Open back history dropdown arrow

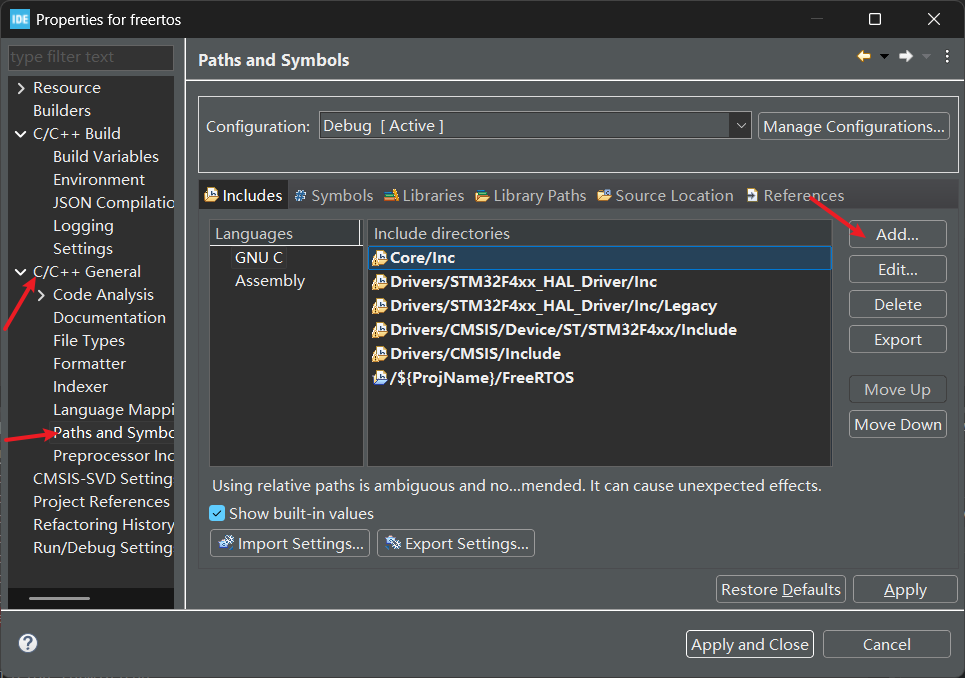[884, 57]
